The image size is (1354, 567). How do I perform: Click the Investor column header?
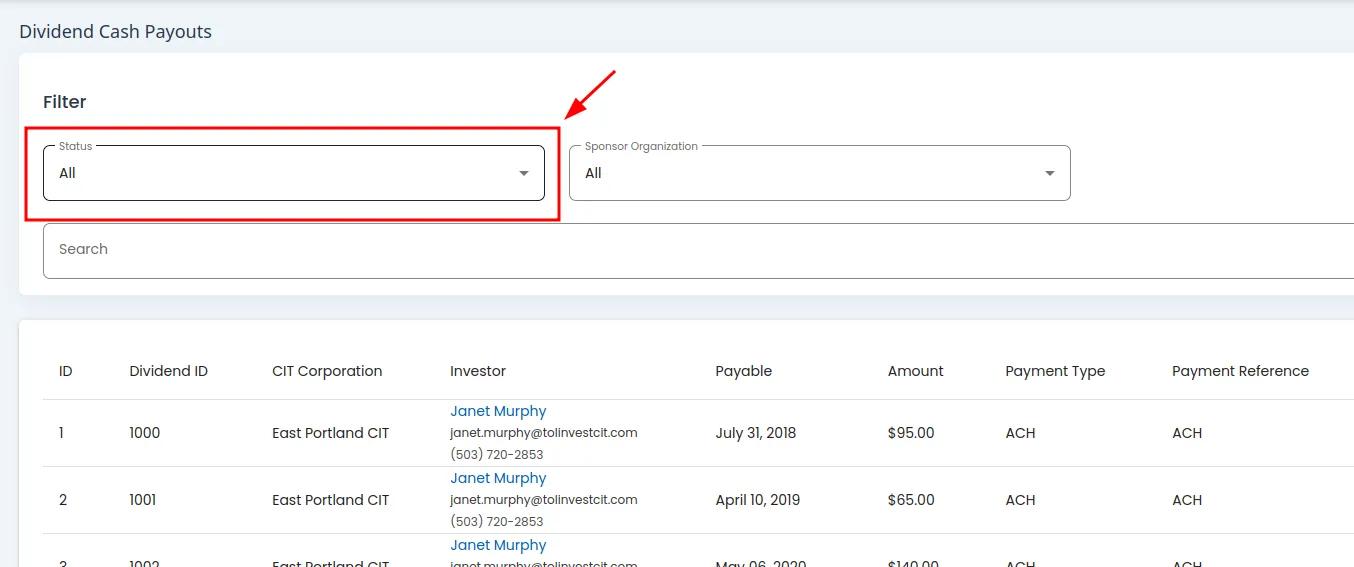click(477, 371)
